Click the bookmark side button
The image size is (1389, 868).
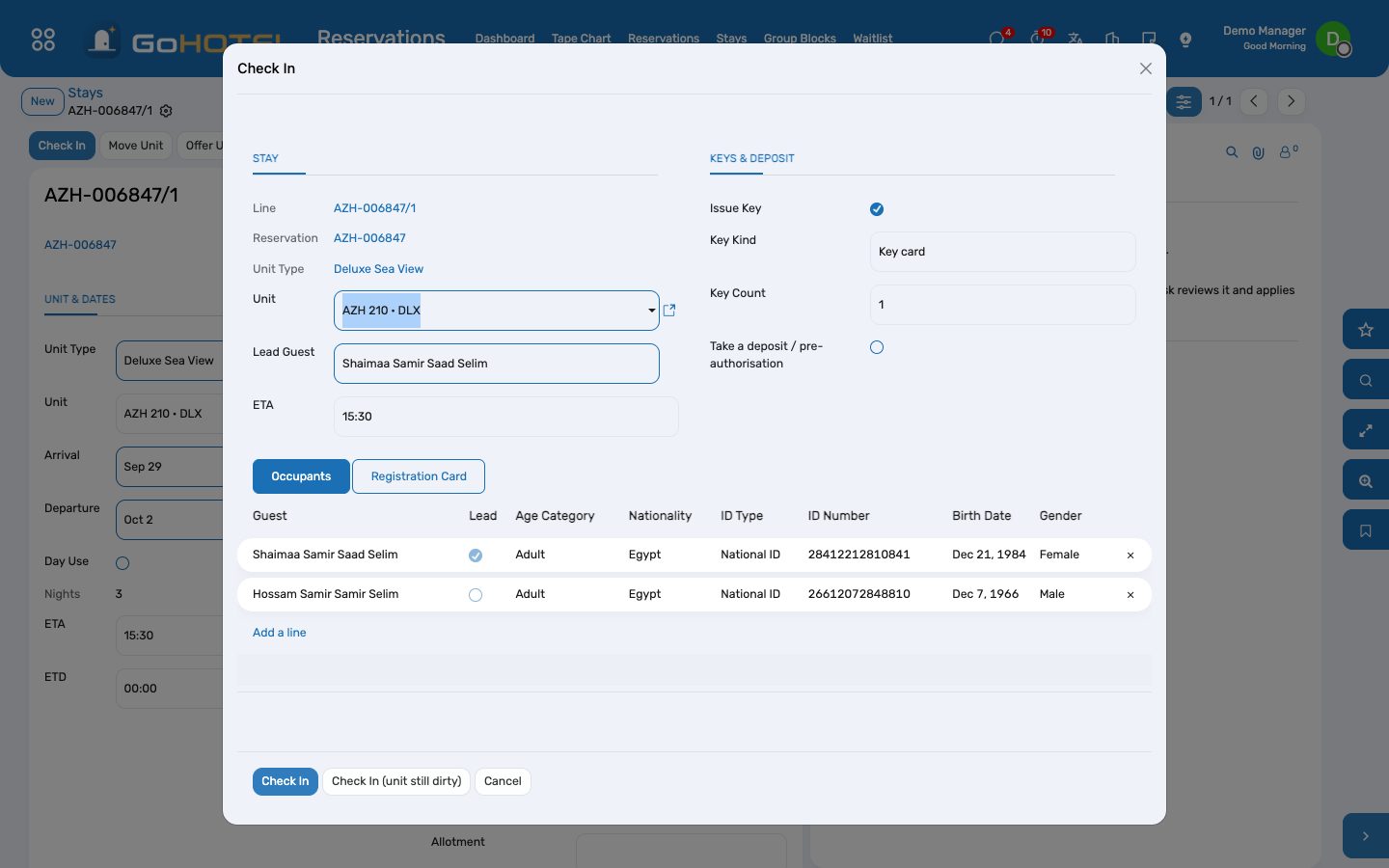tap(1366, 530)
